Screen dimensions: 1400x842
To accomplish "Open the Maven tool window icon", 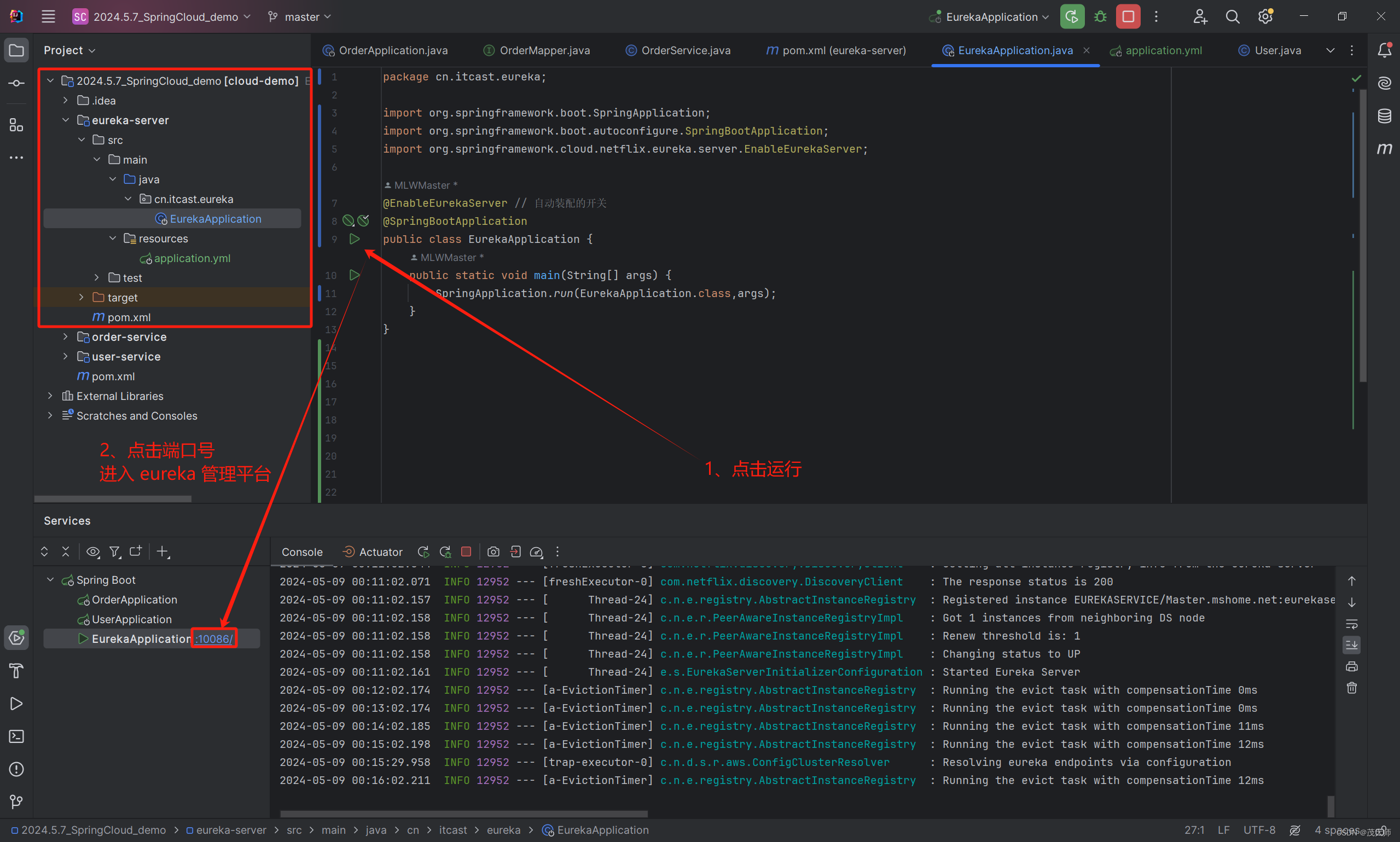I will [1384, 149].
